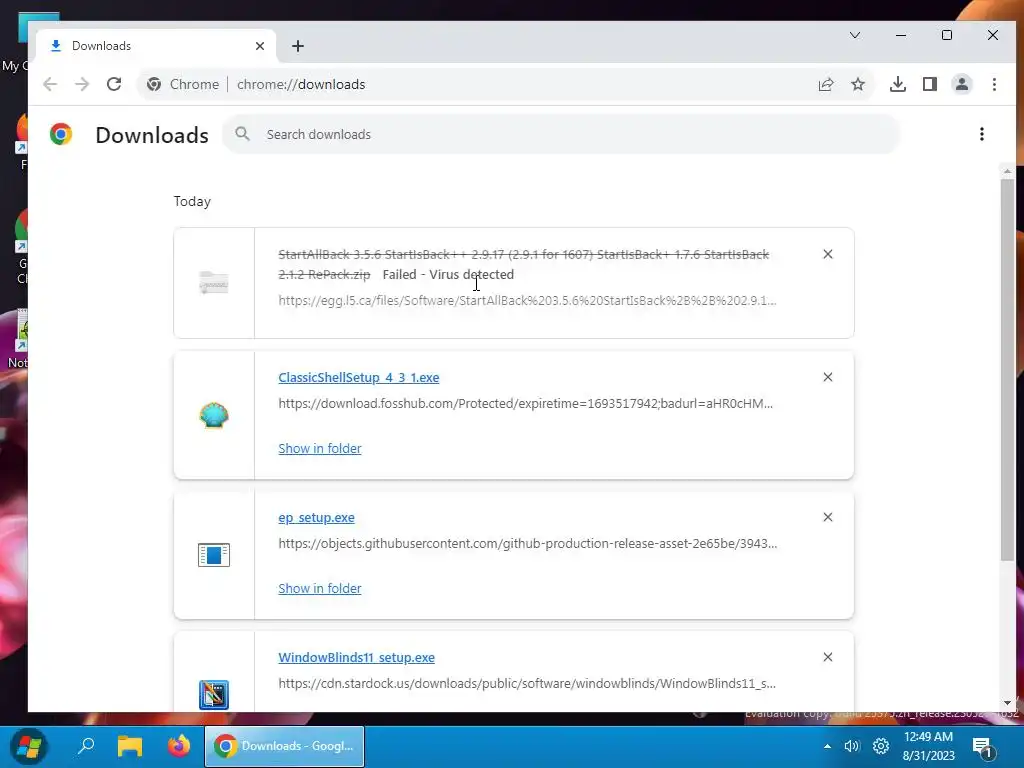Open the volume speaker tray icon
Image resolution: width=1024 pixels, height=768 pixels.
click(x=852, y=746)
